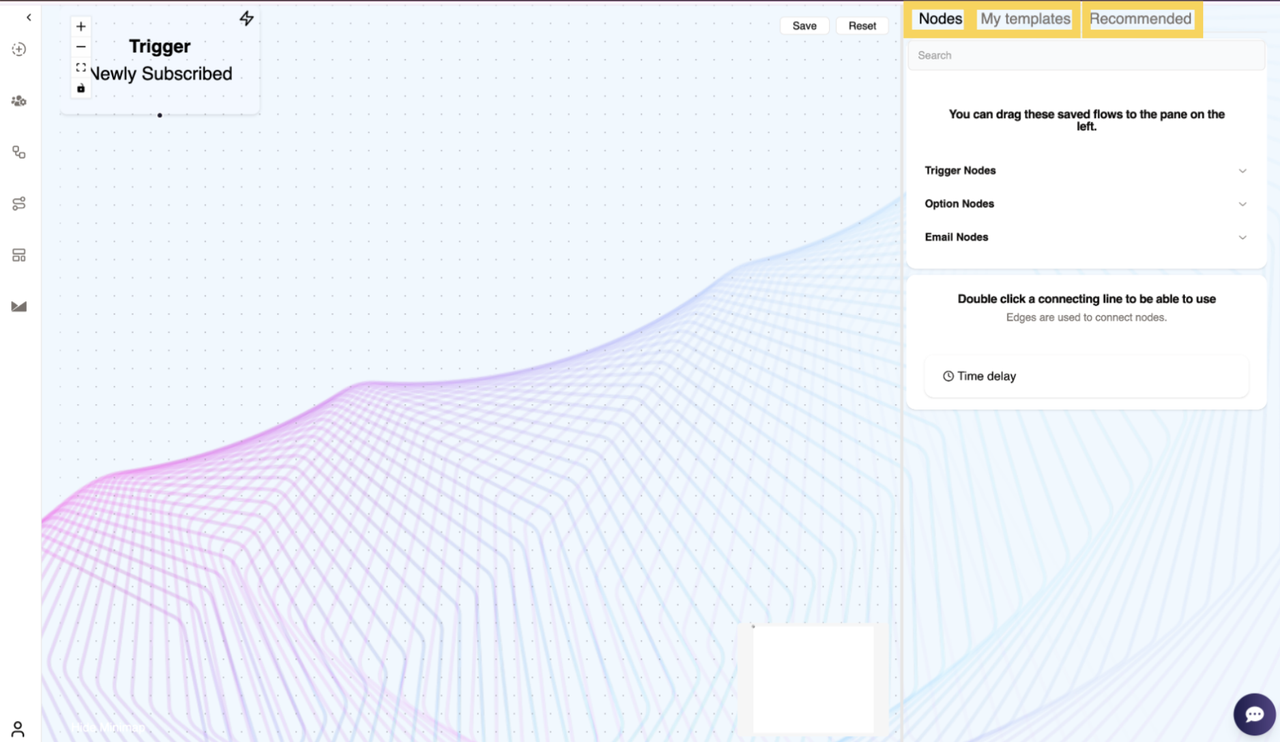
Task: Open the shapes icon in the sidebar
Action: pyautogui.click(x=19, y=152)
